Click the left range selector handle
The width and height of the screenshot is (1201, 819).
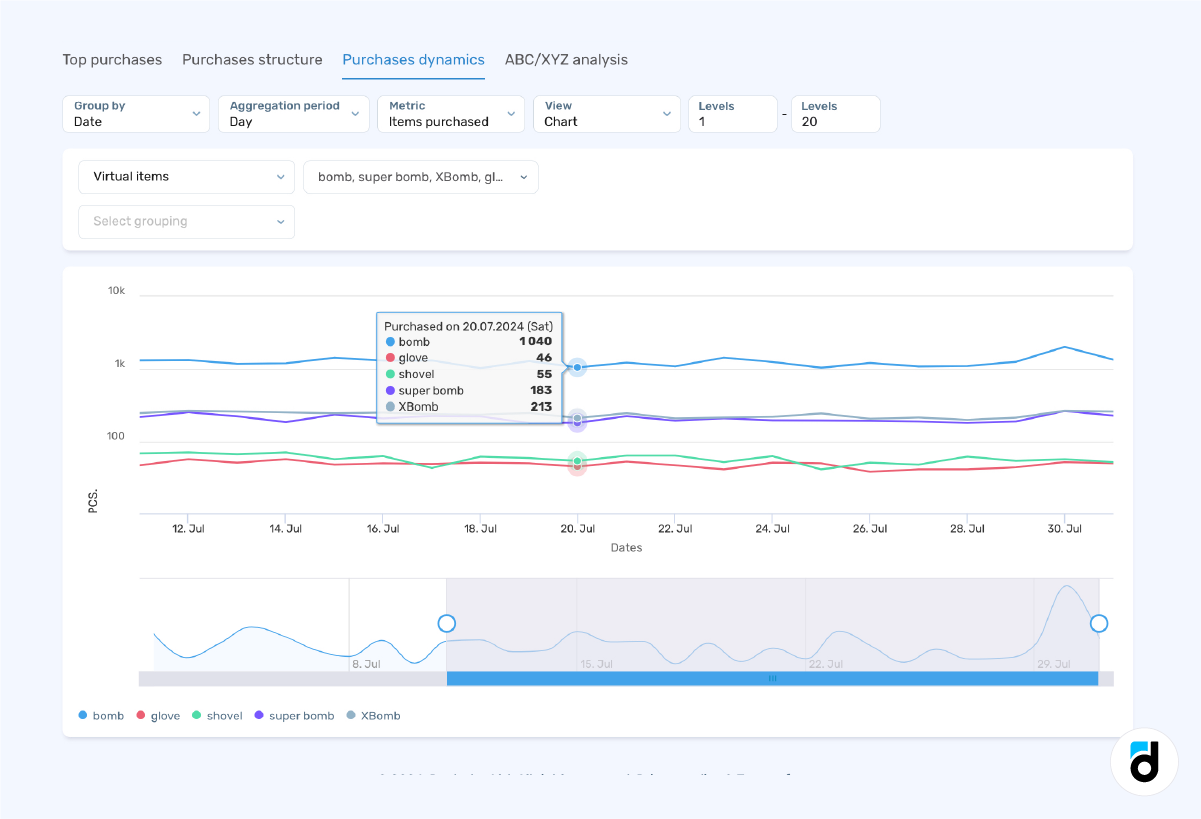(x=447, y=623)
